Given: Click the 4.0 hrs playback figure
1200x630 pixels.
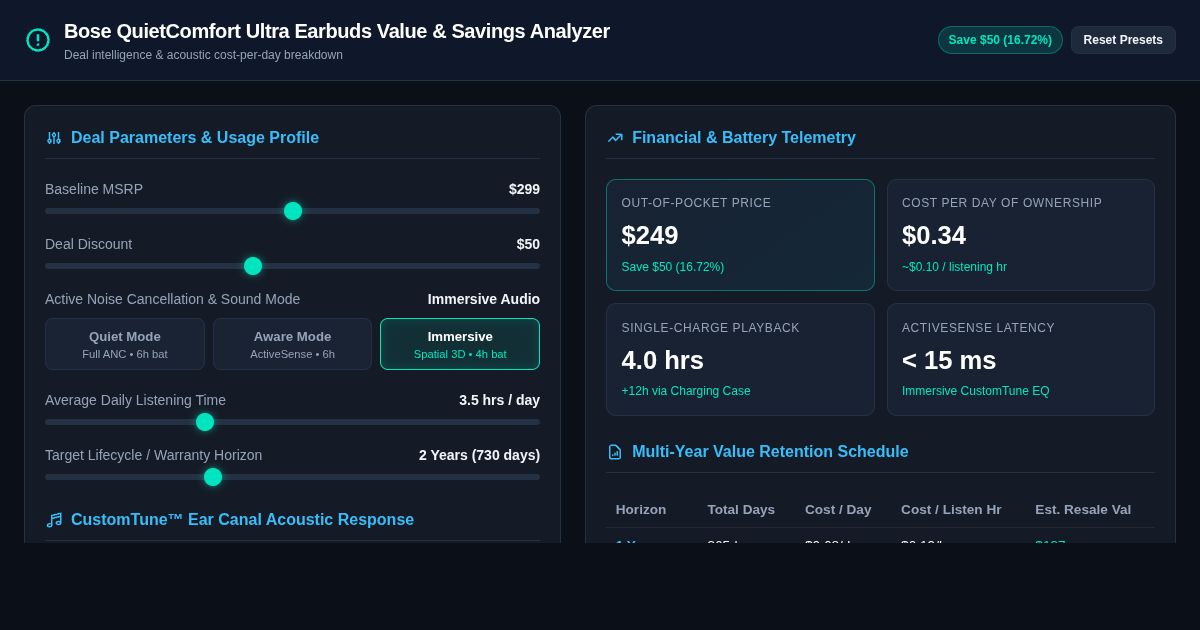Looking at the screenshot, I should [x=663, y=360].
